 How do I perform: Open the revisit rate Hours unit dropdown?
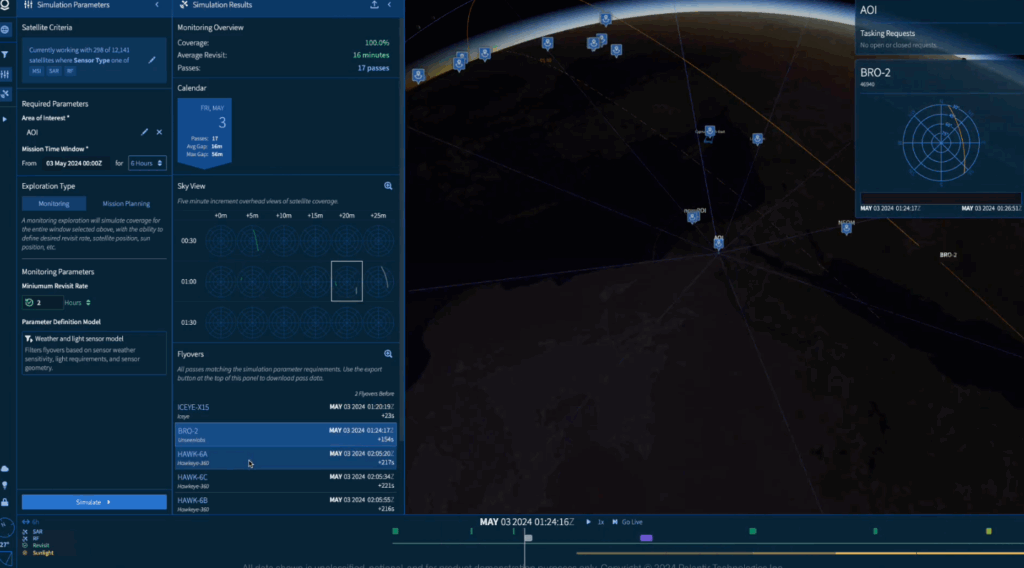(78, 302)
